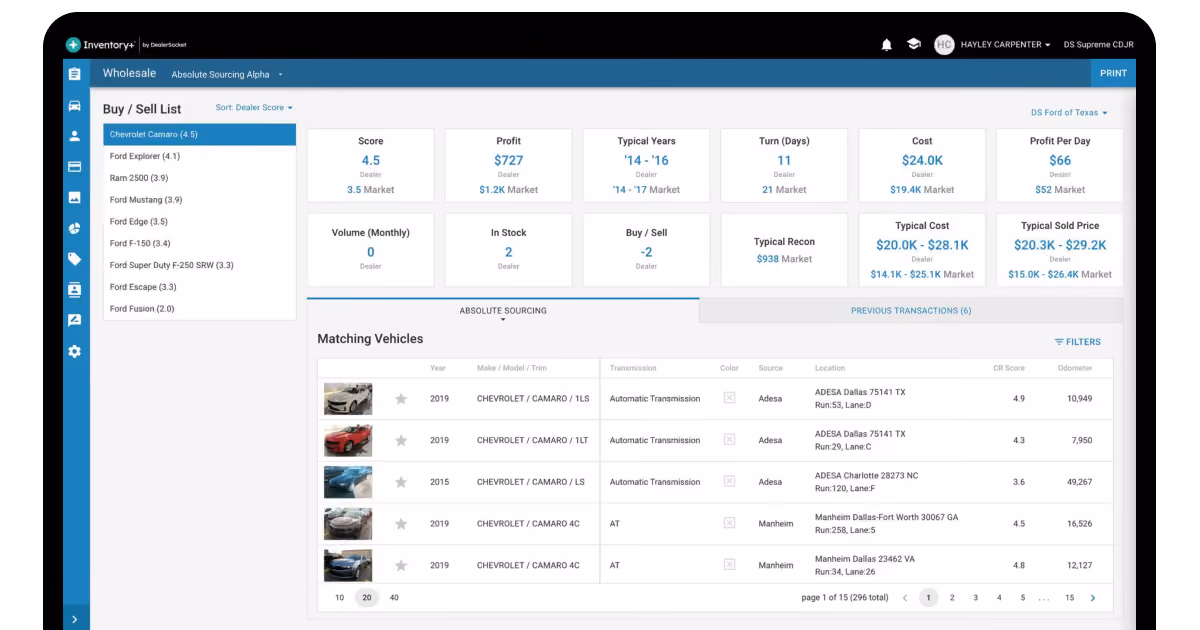Show 40 rows per page
Viewport: 1200px width, 630px height.
click(x=394, y=598)
